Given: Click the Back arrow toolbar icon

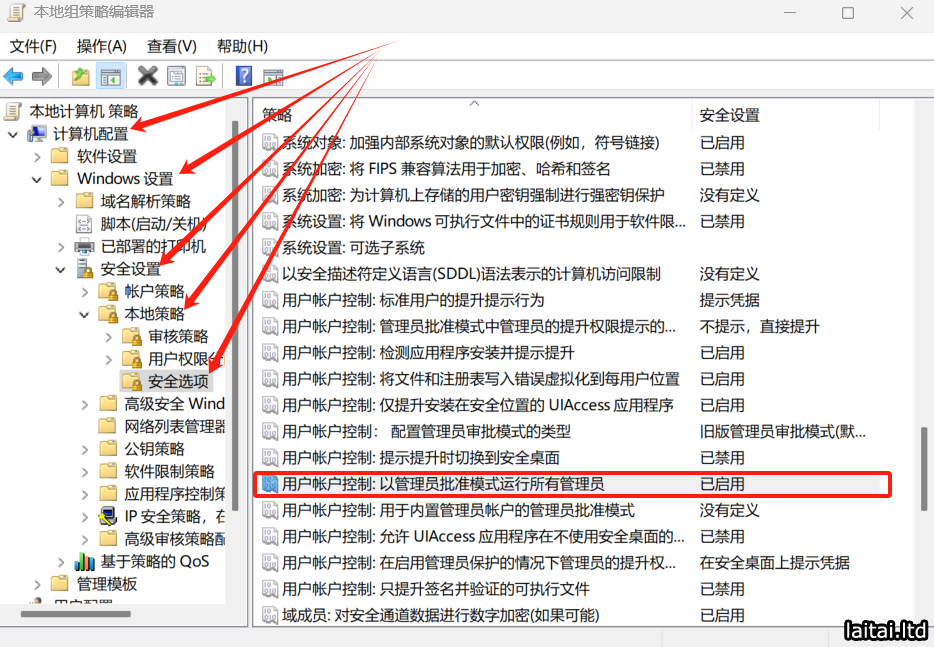Looking at the screenshot, I should coord(14,77).
